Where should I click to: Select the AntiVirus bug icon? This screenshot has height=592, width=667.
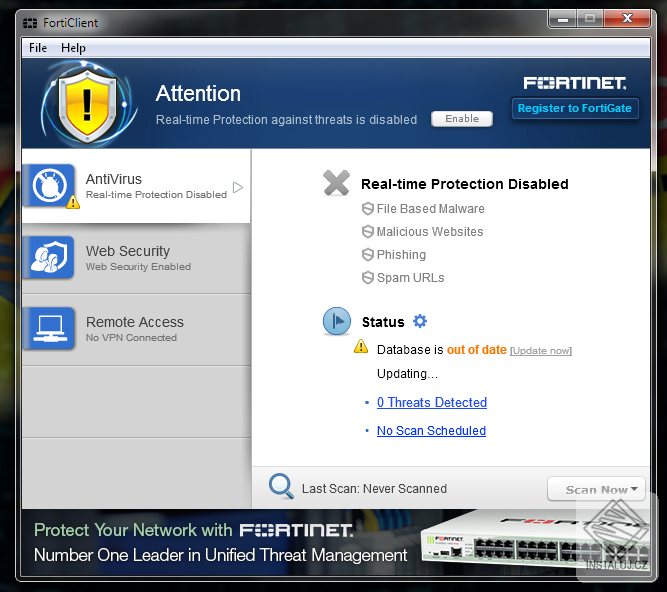(x=50, y=186)
